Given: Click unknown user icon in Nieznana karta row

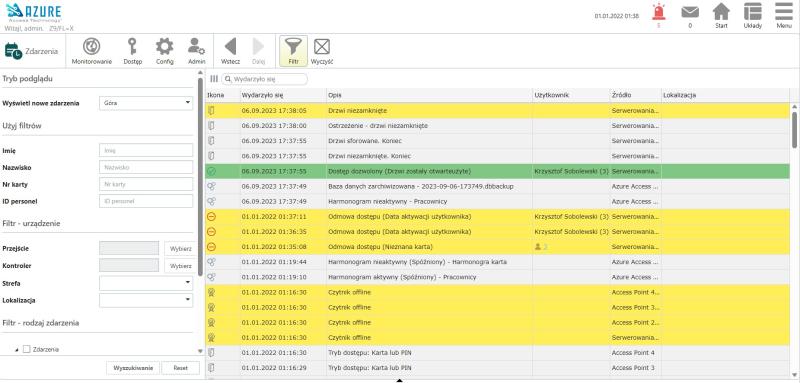Looking at the screenshot, I should click(x=538, y=247).
